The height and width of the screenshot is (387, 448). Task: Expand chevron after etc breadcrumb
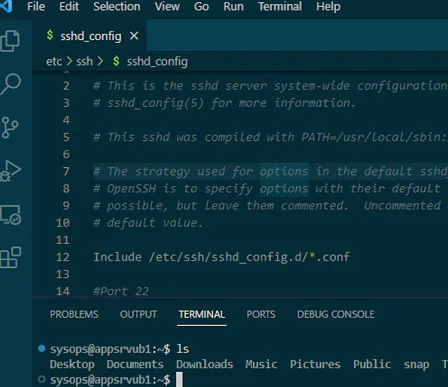69,61
